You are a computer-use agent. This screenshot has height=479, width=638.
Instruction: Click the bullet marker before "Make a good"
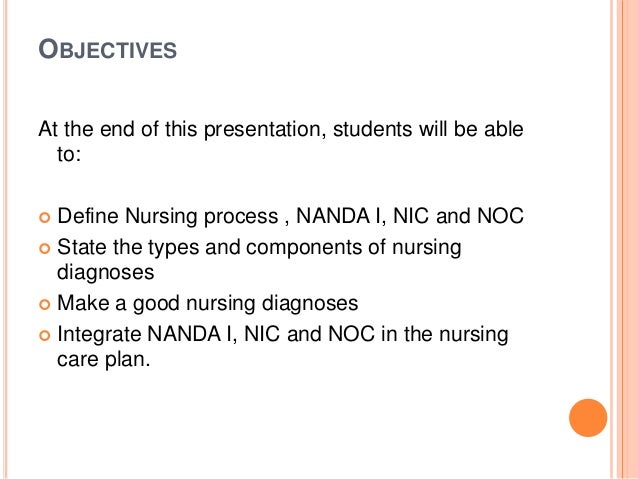43,303
